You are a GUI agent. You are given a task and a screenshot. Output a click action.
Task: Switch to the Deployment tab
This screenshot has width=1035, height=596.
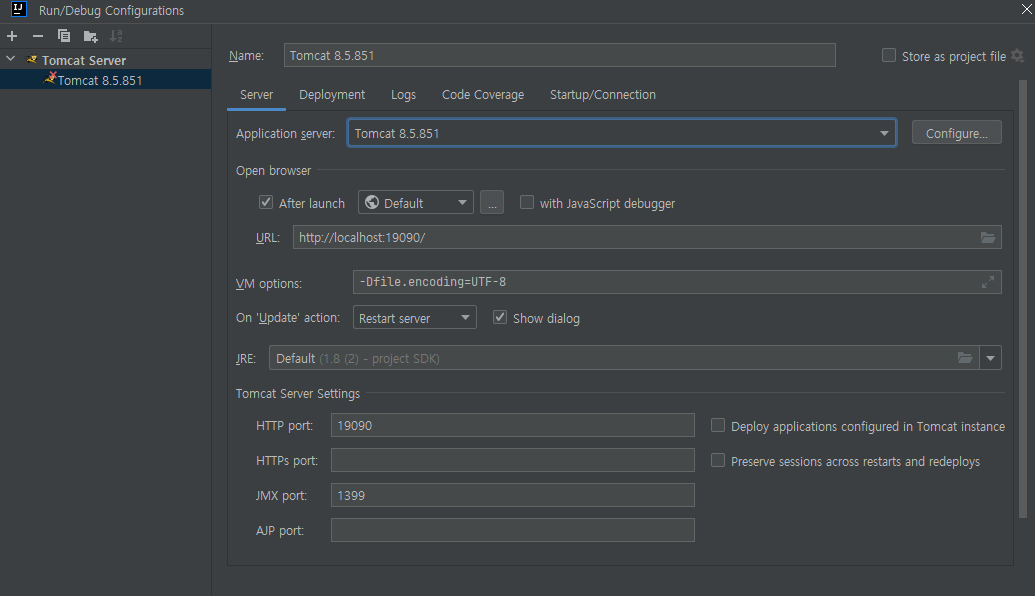click(332, 94)
